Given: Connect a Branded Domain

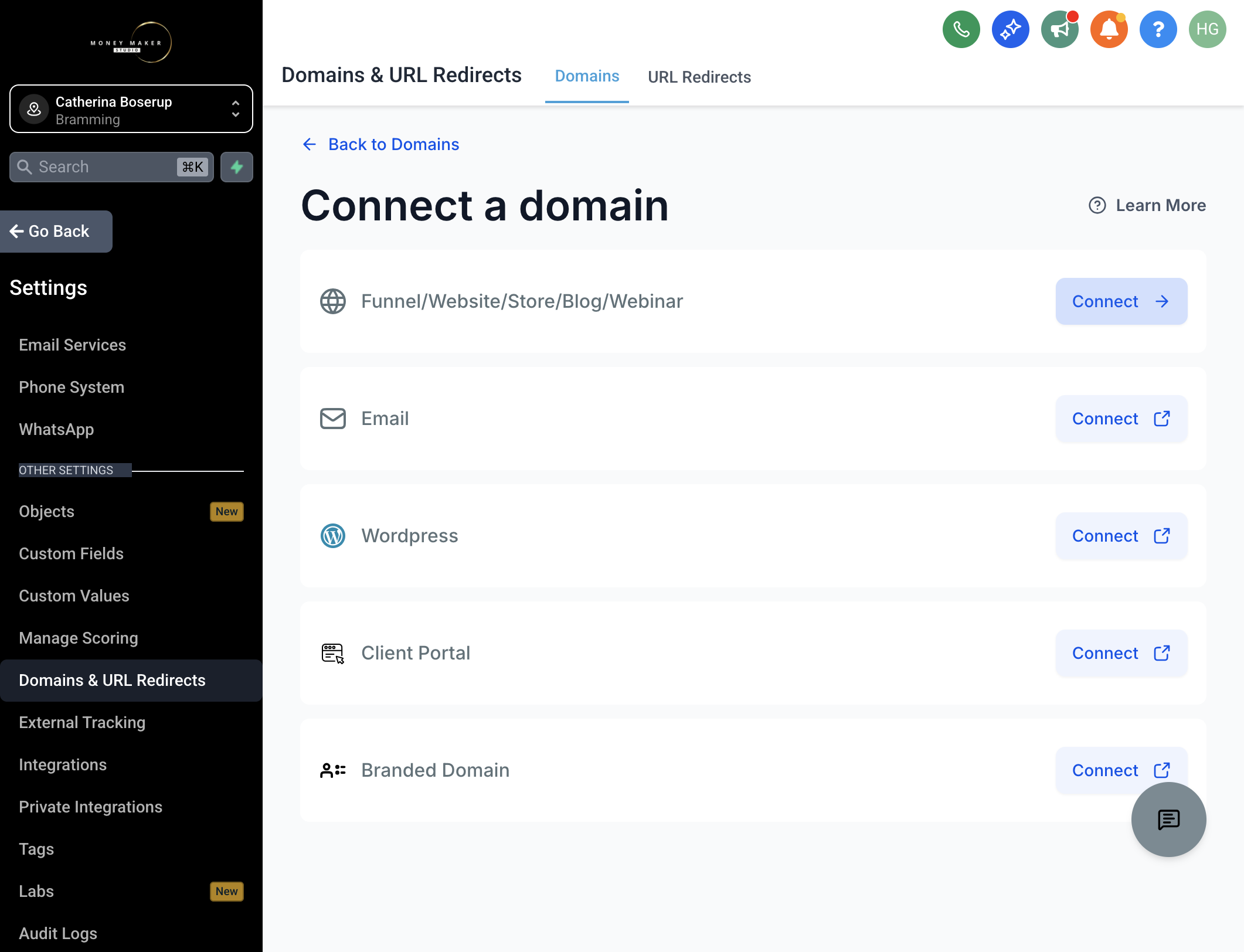Looking at the screenshot, I should 1121,770.
